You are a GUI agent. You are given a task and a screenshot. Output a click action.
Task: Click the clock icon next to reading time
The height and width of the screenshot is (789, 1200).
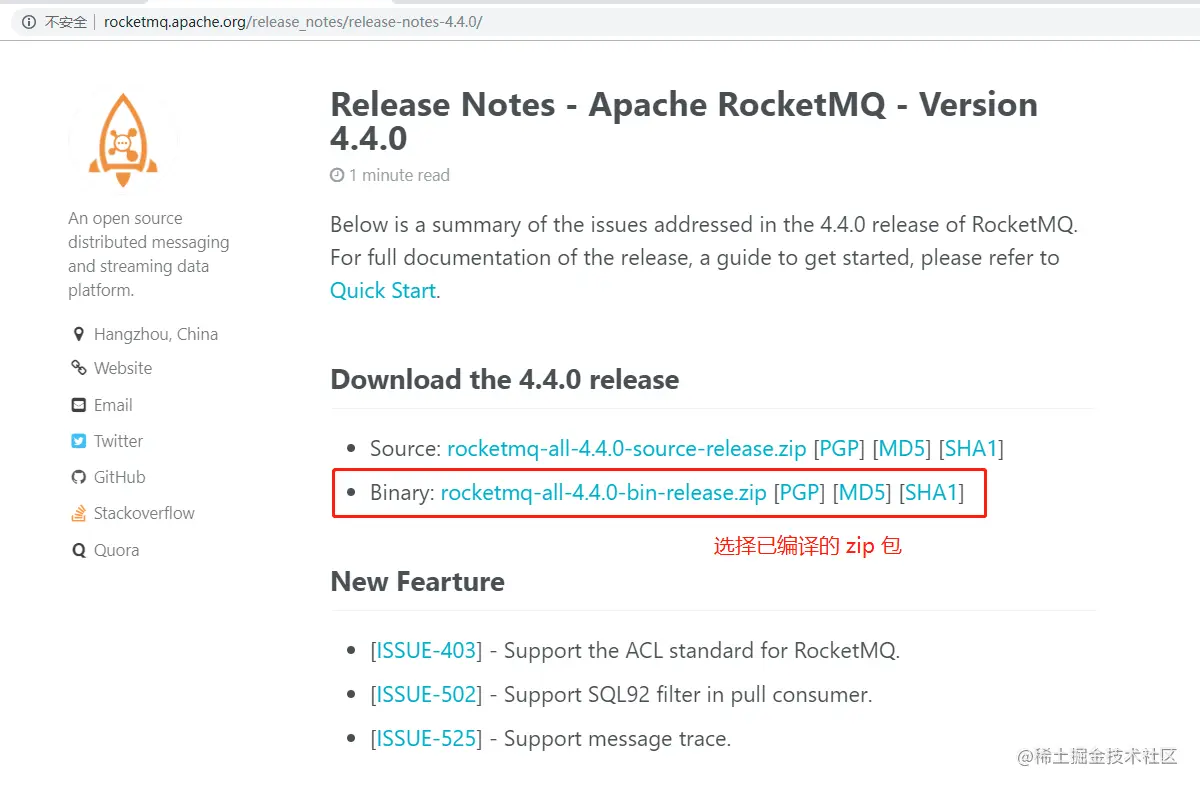pos(336,175)
